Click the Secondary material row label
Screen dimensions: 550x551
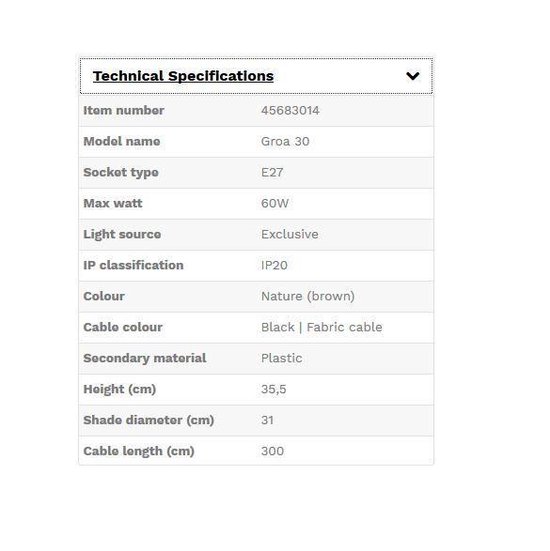(145, 358)
